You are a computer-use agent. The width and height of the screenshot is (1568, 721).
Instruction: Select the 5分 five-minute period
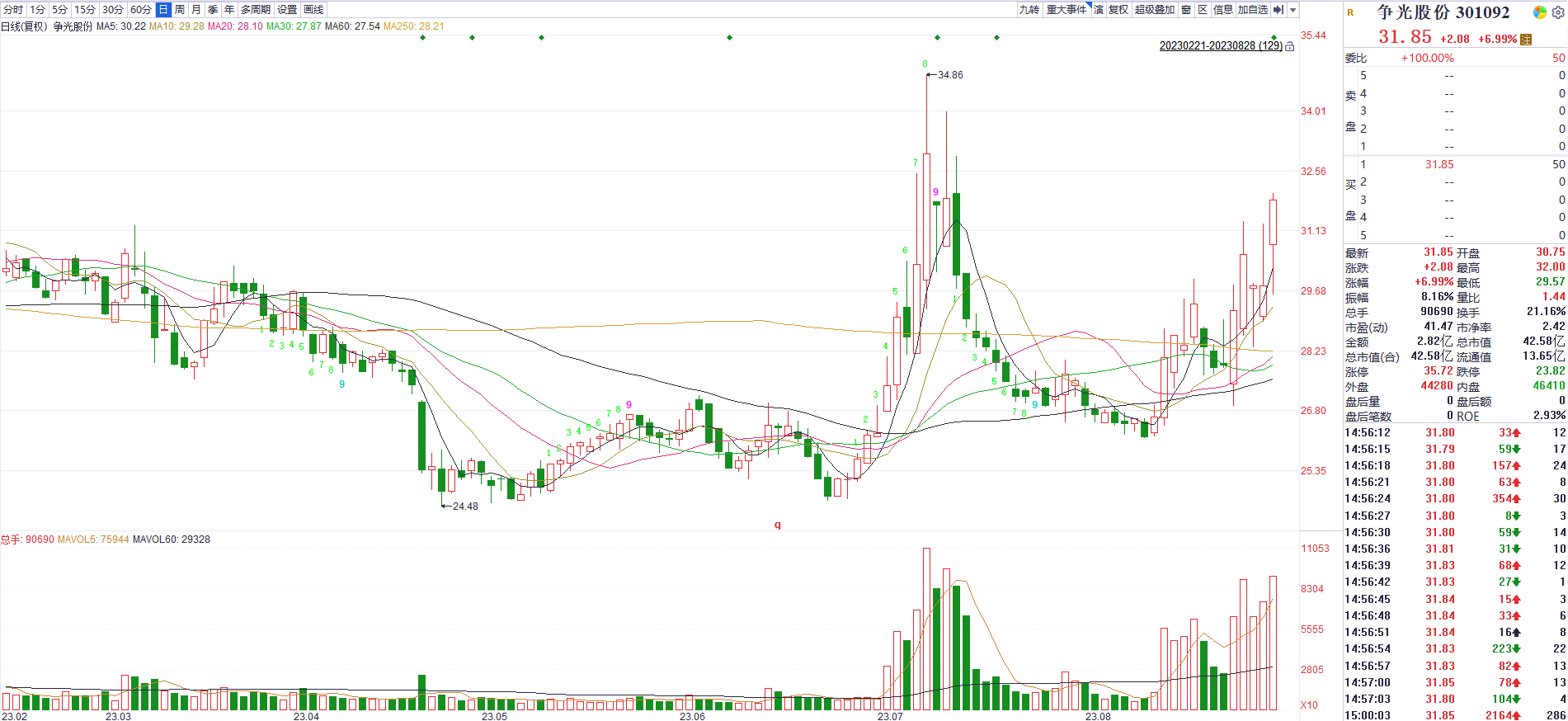(x=59, y=10)
